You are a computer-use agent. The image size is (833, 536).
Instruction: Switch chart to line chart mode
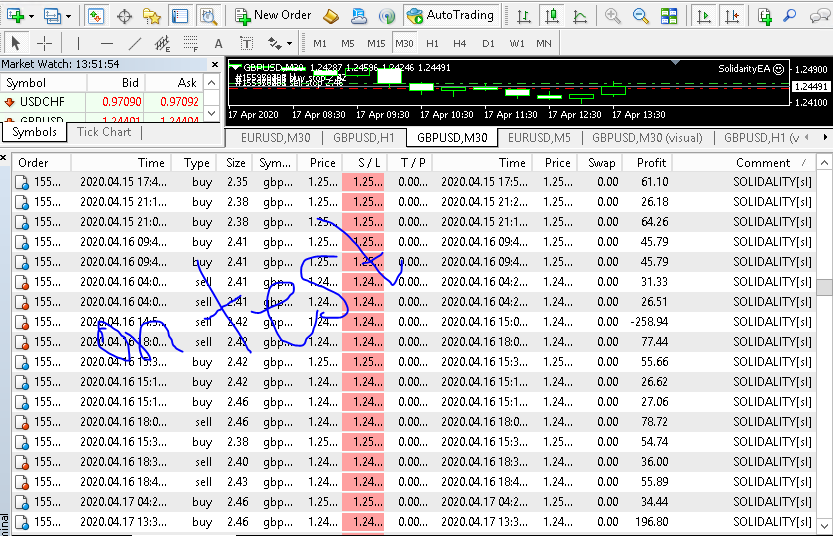tap(580, 16)
